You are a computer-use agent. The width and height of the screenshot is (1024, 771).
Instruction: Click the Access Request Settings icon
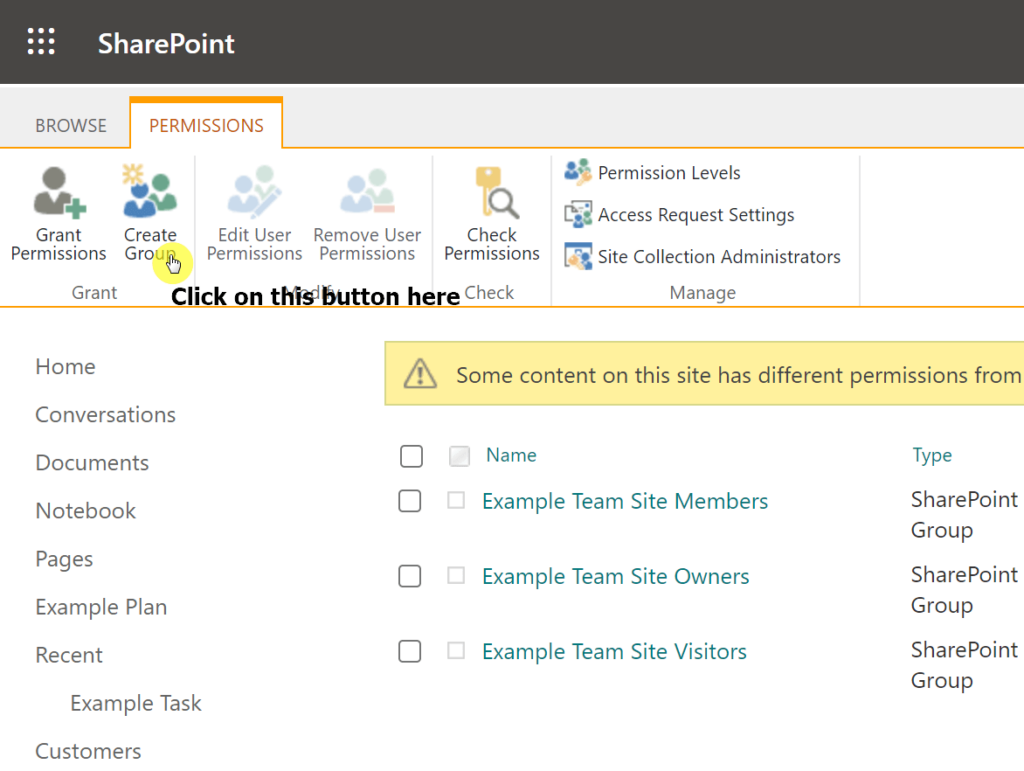pos(578,214)
